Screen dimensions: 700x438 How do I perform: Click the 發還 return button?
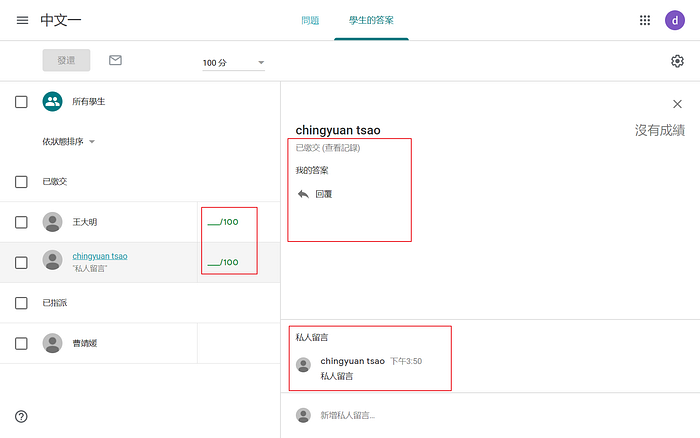pyautogui.click(x=66, y=60)
